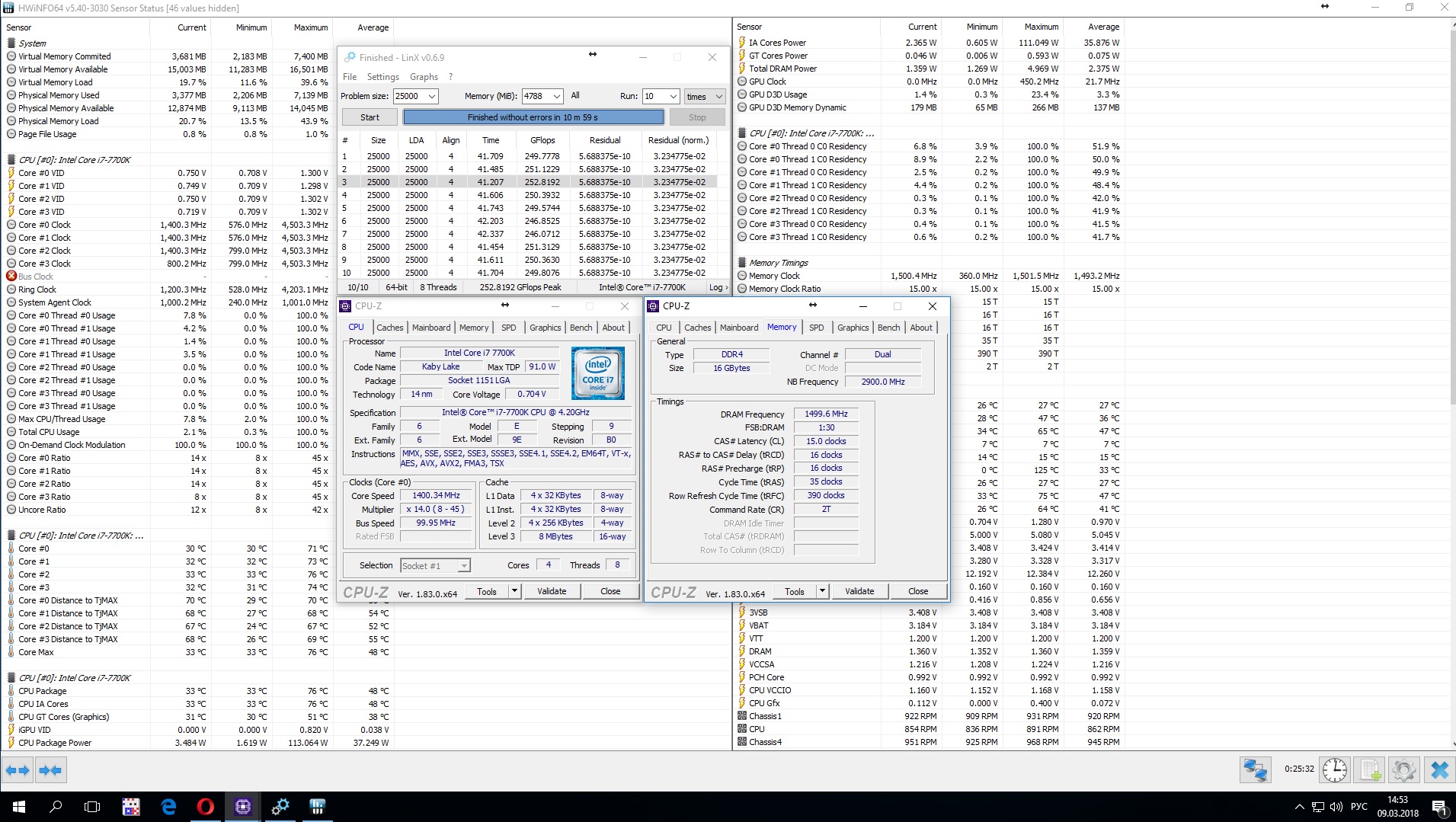This screenshot has height=822, width=1456.
Task: Expand the Memory (MiB) combo box
Action: (x=557, y=96)
